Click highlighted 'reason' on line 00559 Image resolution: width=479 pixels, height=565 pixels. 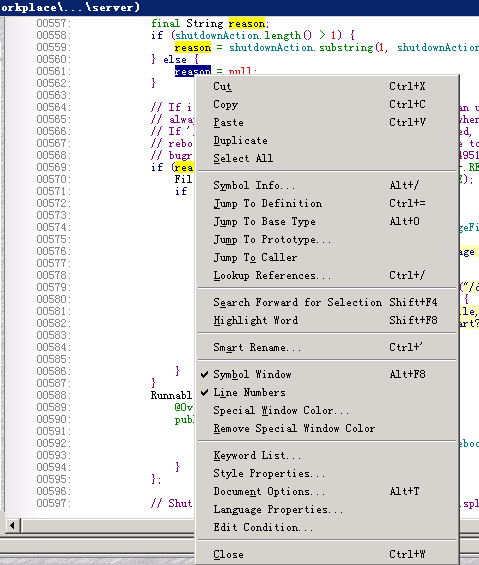pos(193,48)
